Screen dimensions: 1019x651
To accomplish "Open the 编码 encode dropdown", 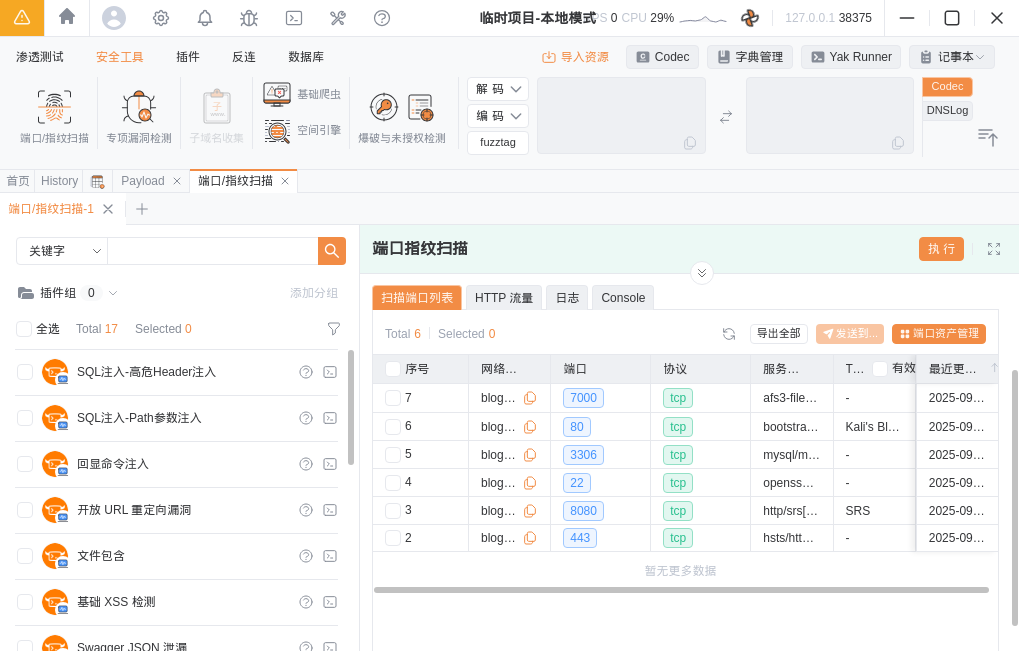I will 498,116.
